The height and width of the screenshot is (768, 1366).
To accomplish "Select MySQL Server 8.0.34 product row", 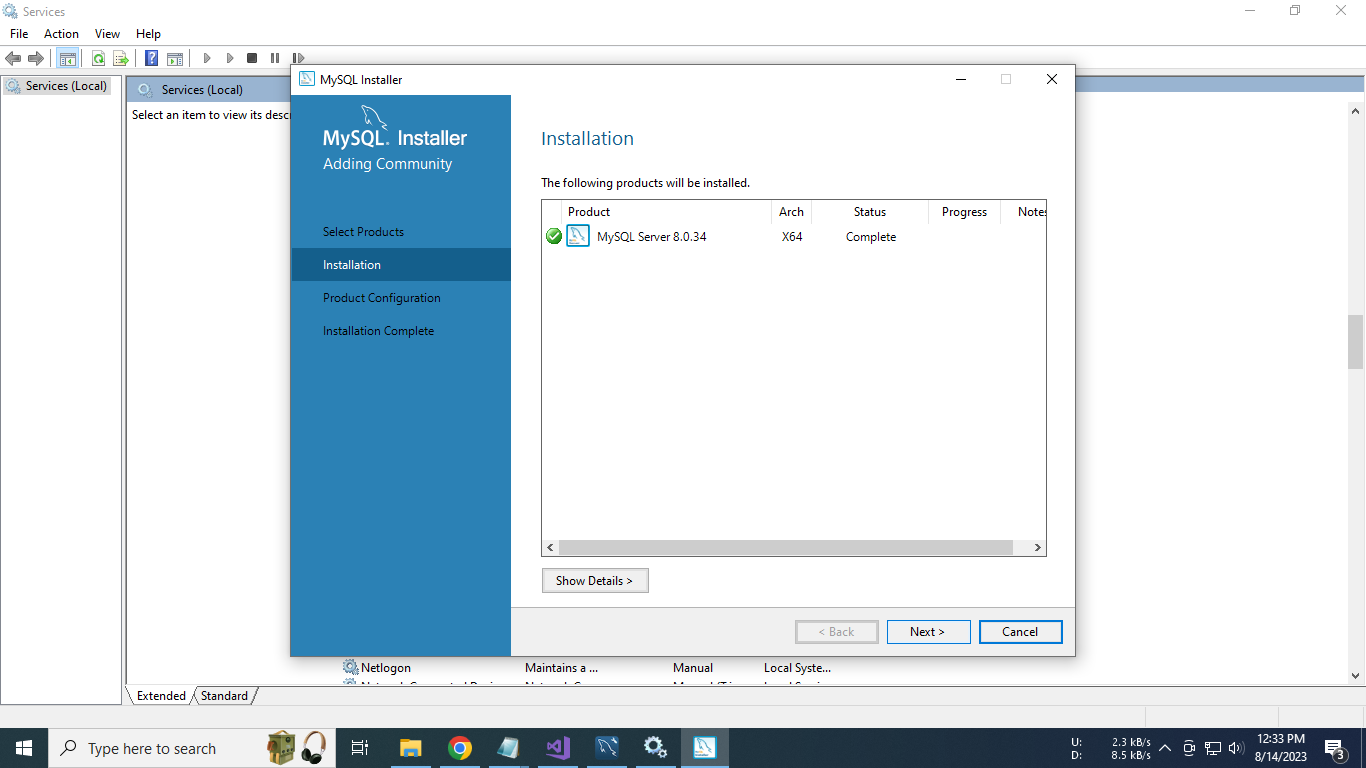I will [x=794, y=237].
